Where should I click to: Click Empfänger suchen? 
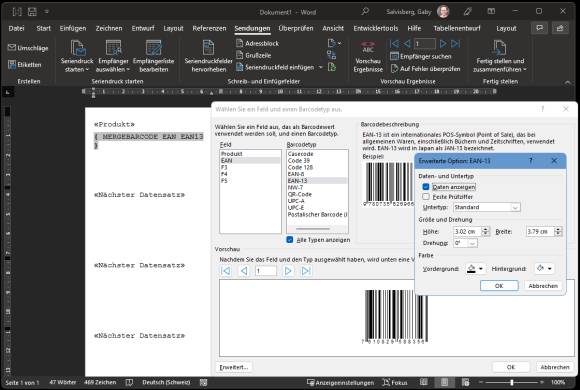tap(421, 57)
